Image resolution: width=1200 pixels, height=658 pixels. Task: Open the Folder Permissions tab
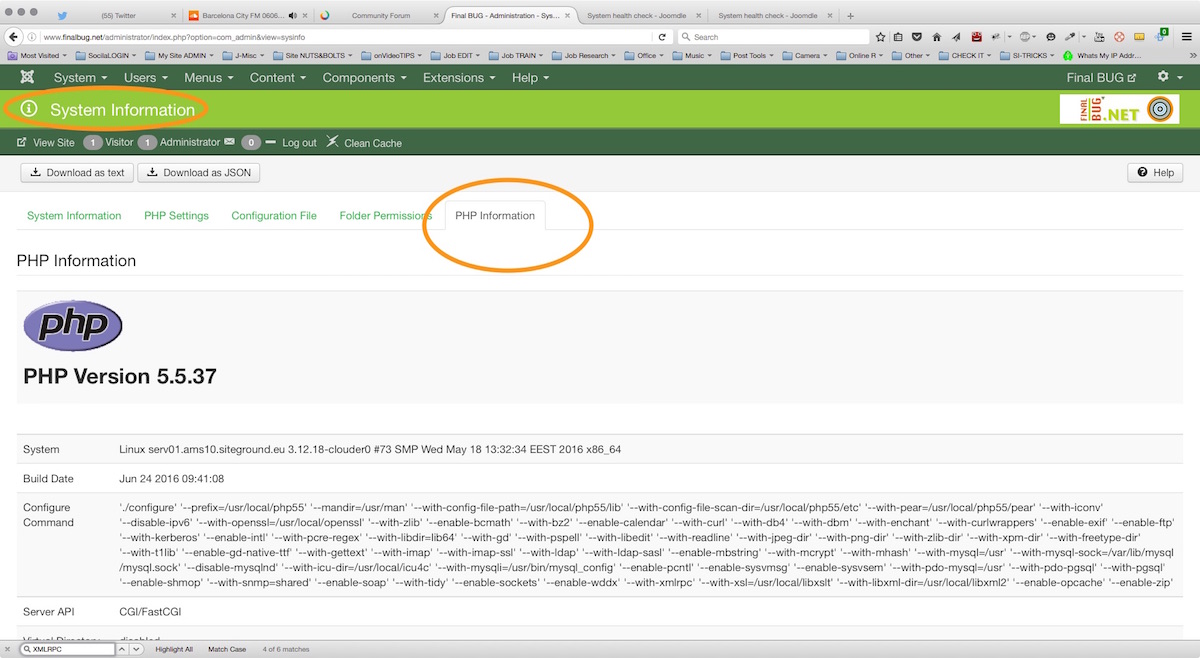click(x=385, y=216)
